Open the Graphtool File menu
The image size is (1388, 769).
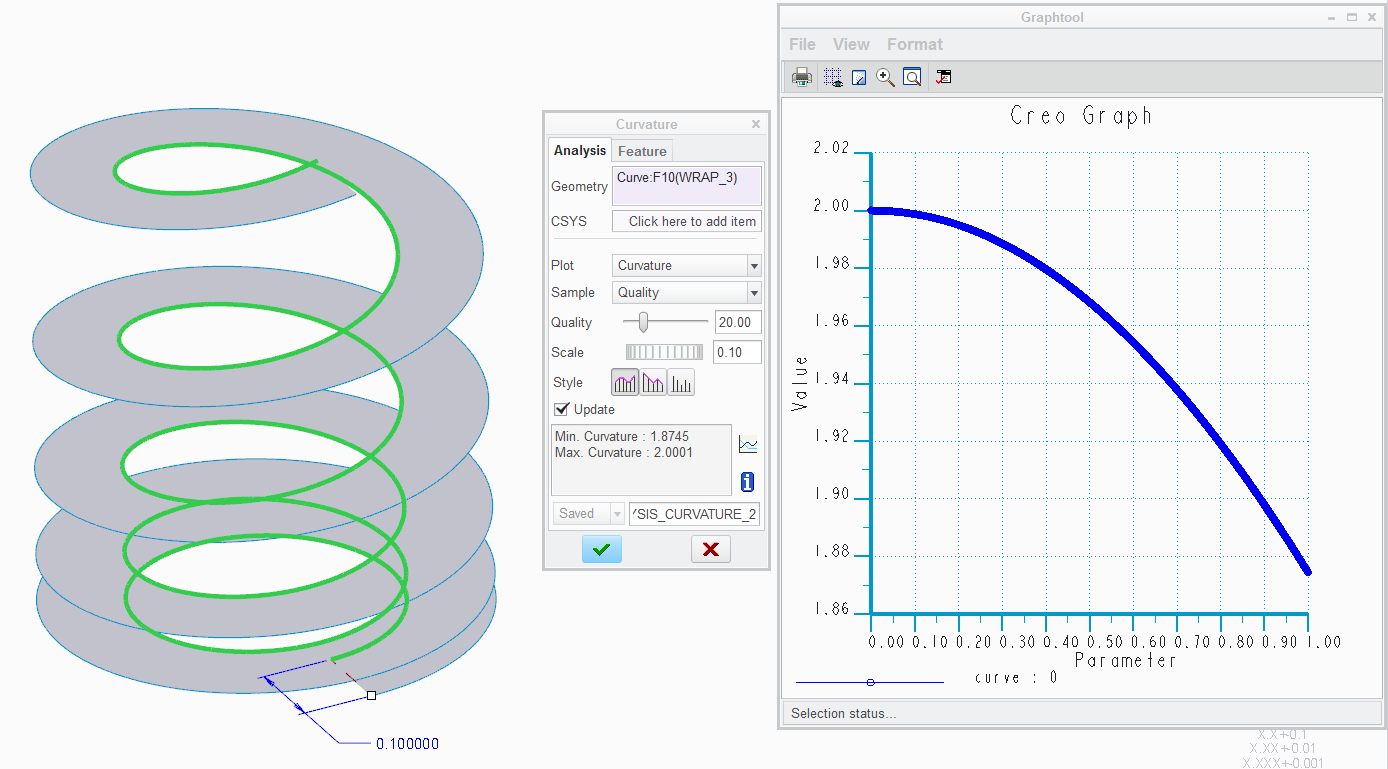(802, 44)
